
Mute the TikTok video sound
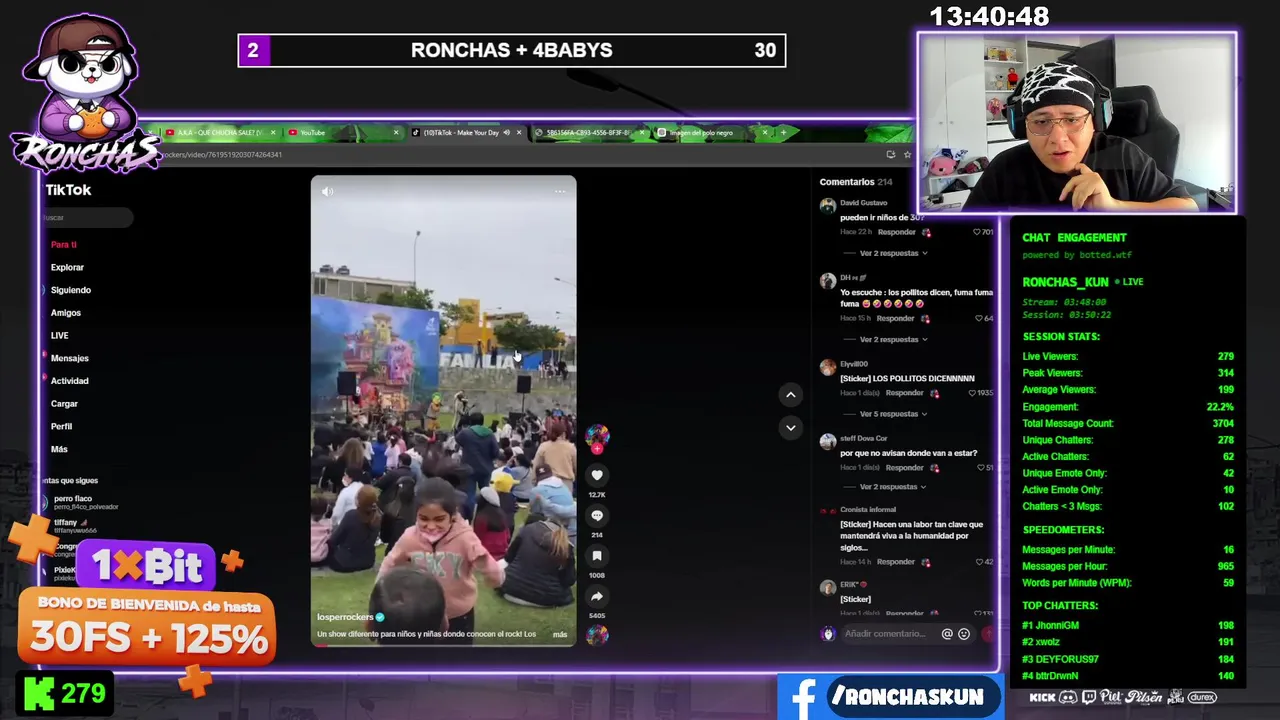point(327,191)
